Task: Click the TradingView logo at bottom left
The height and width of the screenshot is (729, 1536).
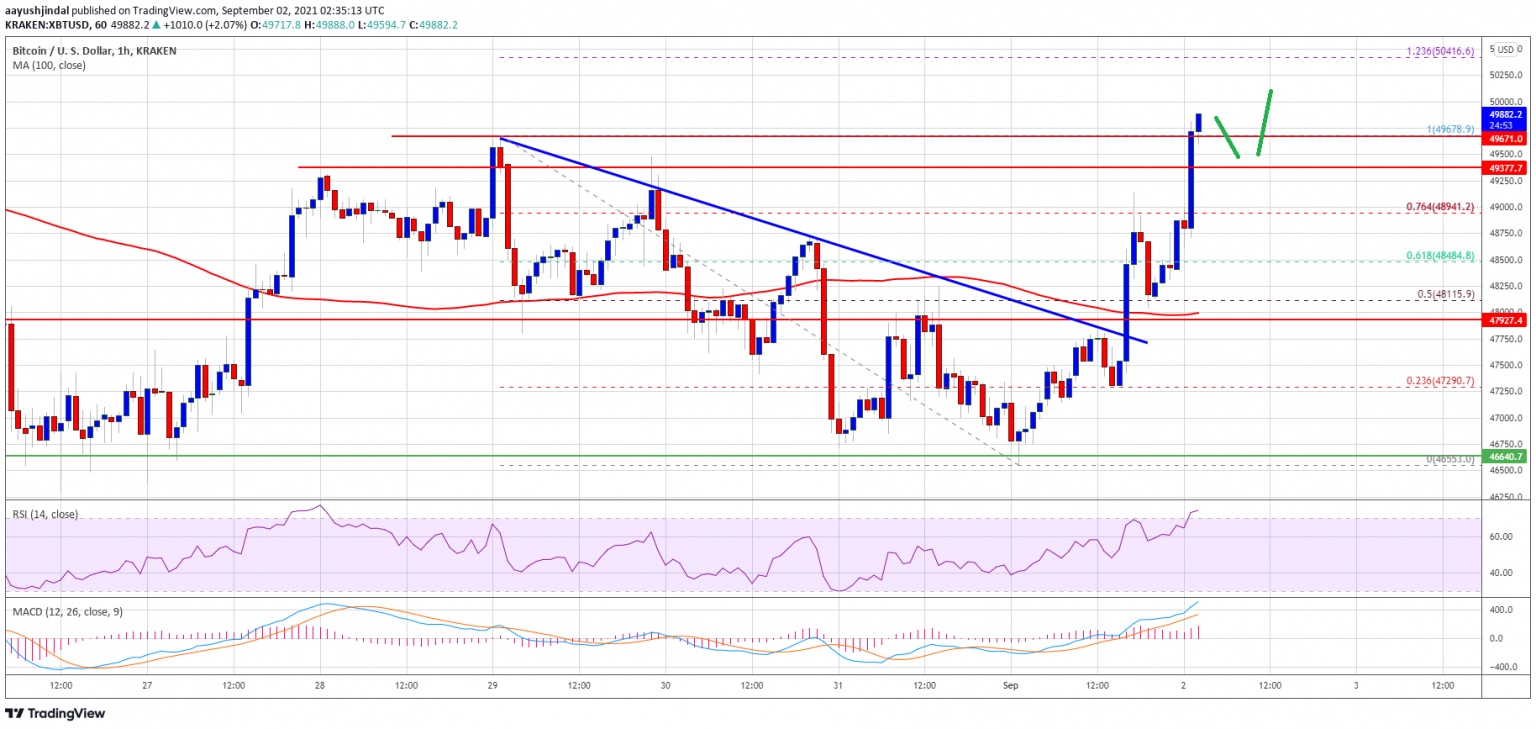Action: click(x=55, y=714)
